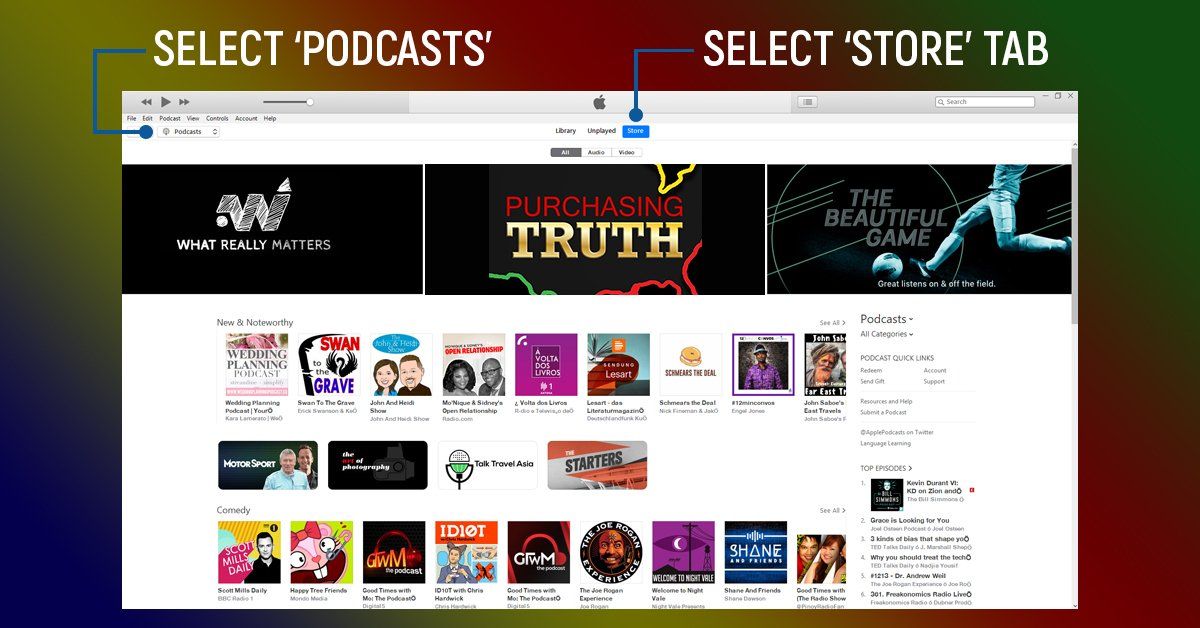Open A Volta dos Livros artwork

tap(546, 364)
